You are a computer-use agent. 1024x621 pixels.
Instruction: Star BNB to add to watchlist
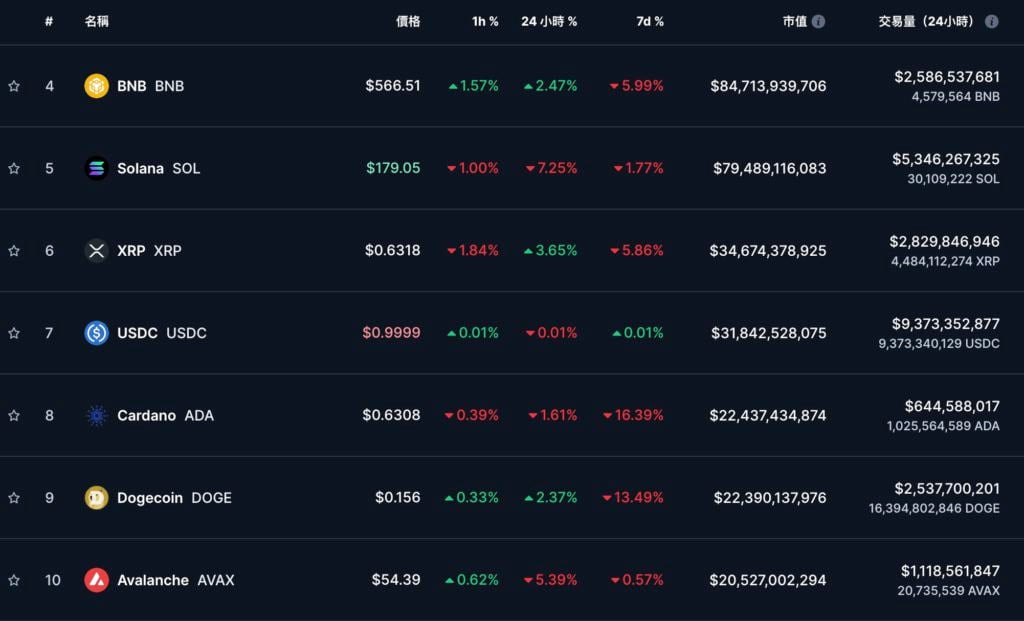tap(14, 86)
